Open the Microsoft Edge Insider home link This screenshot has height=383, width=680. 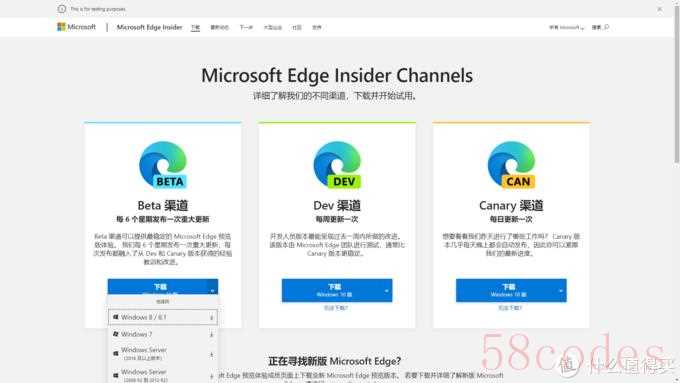pyautogui.click(x=149, y=27)
